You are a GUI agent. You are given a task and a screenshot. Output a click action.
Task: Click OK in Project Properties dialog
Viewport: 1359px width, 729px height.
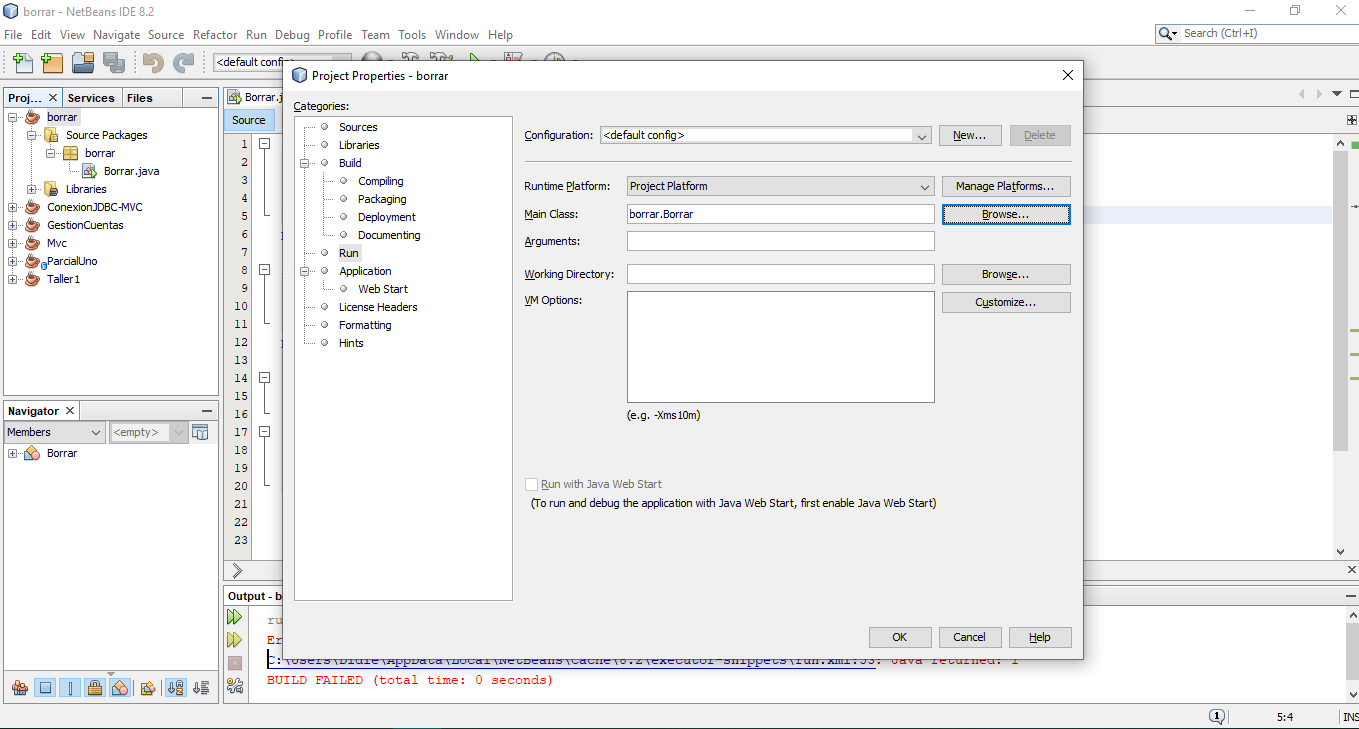[900, 637]
